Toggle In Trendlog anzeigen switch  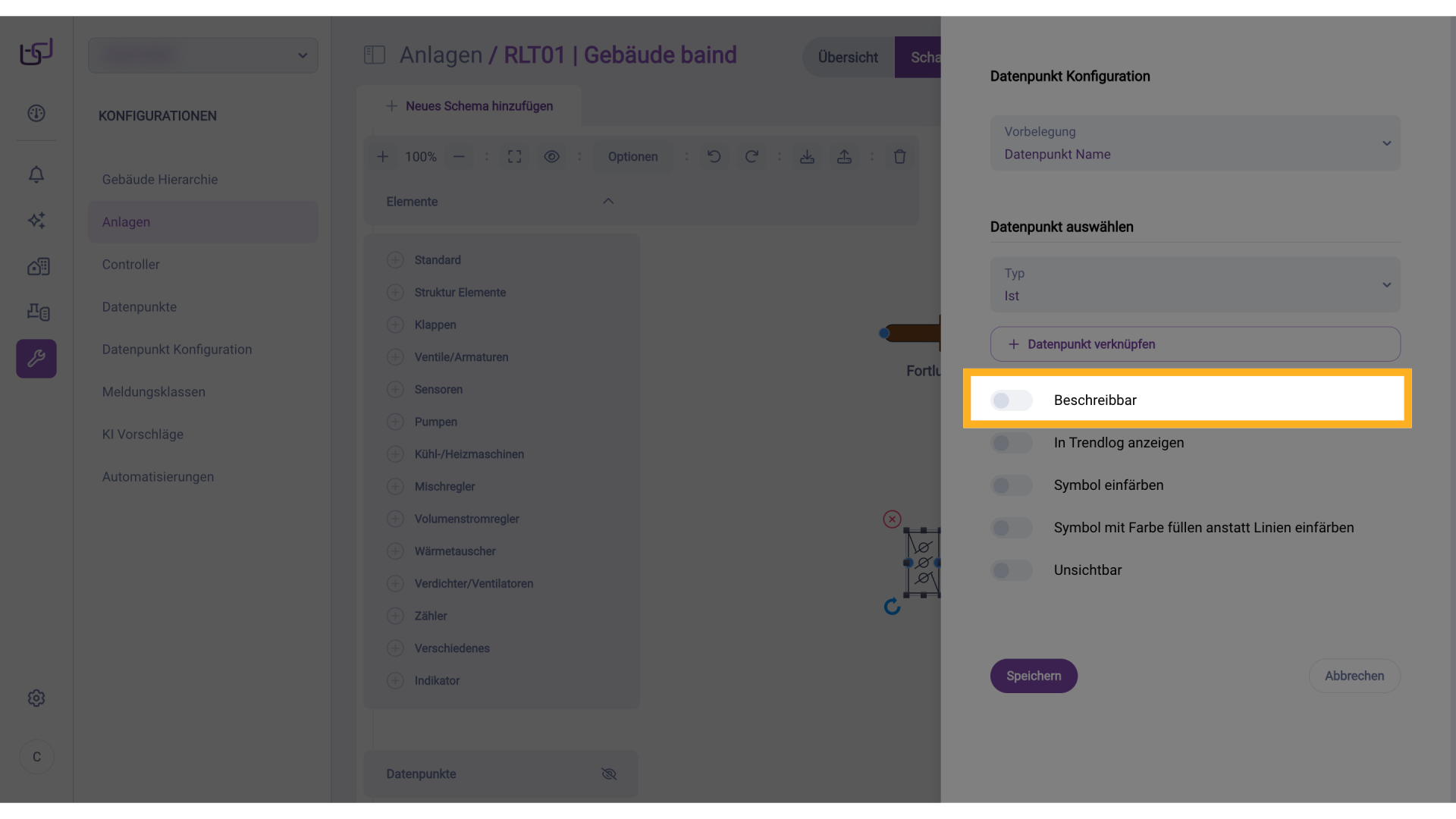click(x=1011, y=443)
